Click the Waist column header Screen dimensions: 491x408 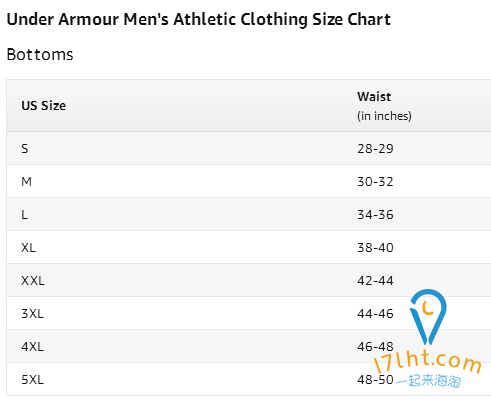(374, 97)
